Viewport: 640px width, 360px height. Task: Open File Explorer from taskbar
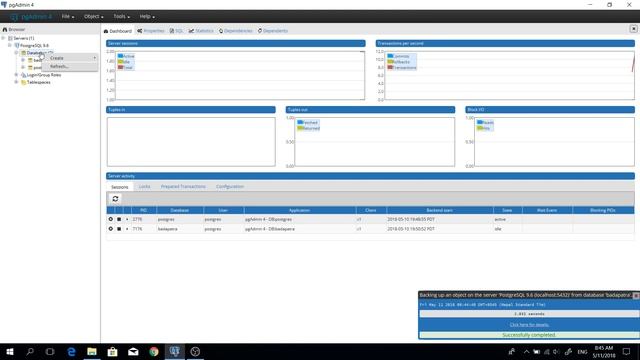(x=92, y=351)
